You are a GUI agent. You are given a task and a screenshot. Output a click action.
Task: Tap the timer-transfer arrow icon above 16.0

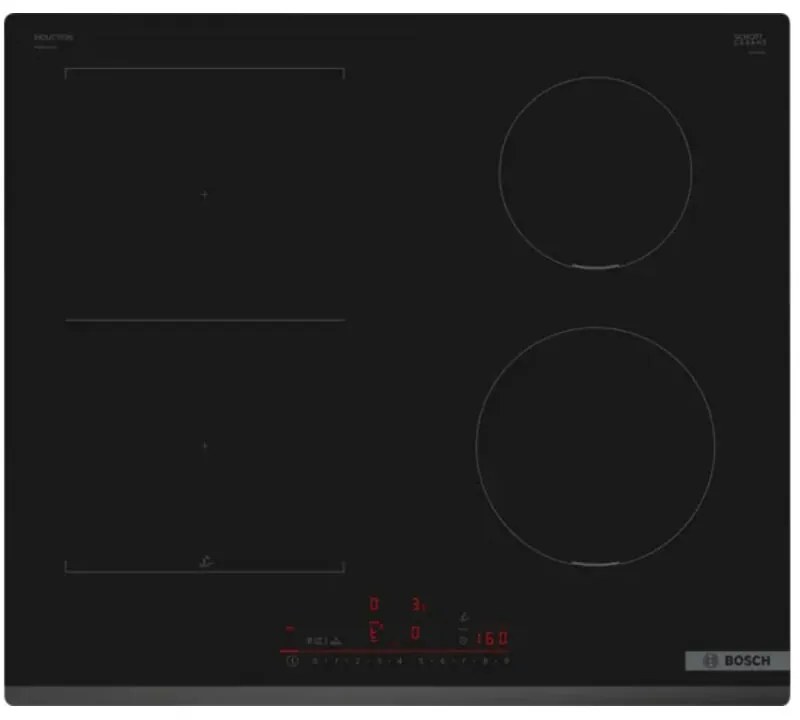[463, 618]
